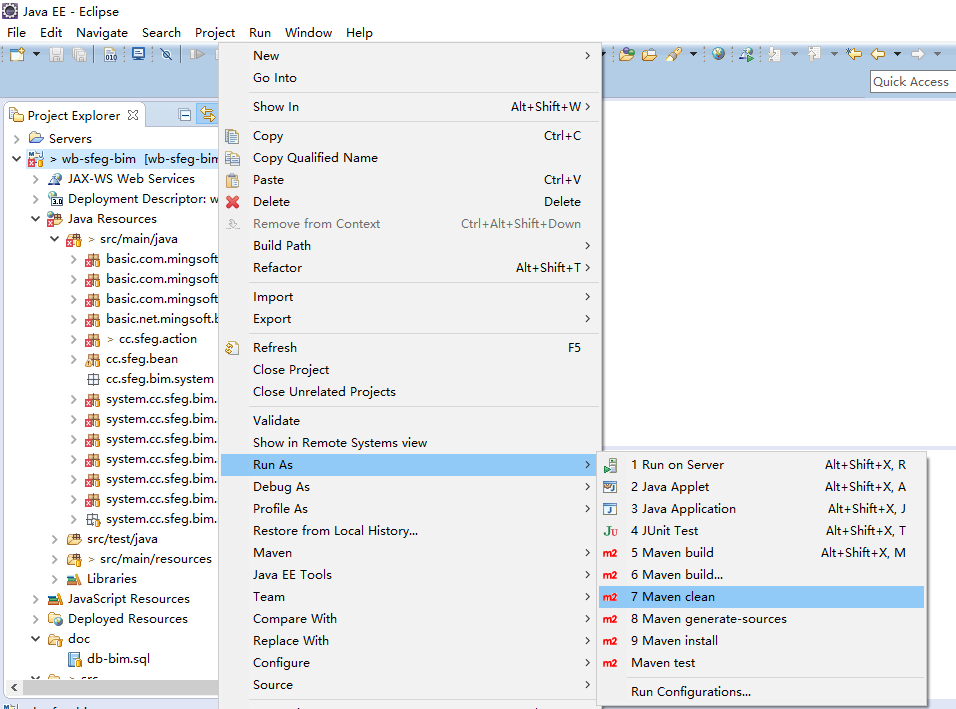Open the Web Browser globe icon
The height and width of the screenshot is (709, 956).
coord(718,54)
